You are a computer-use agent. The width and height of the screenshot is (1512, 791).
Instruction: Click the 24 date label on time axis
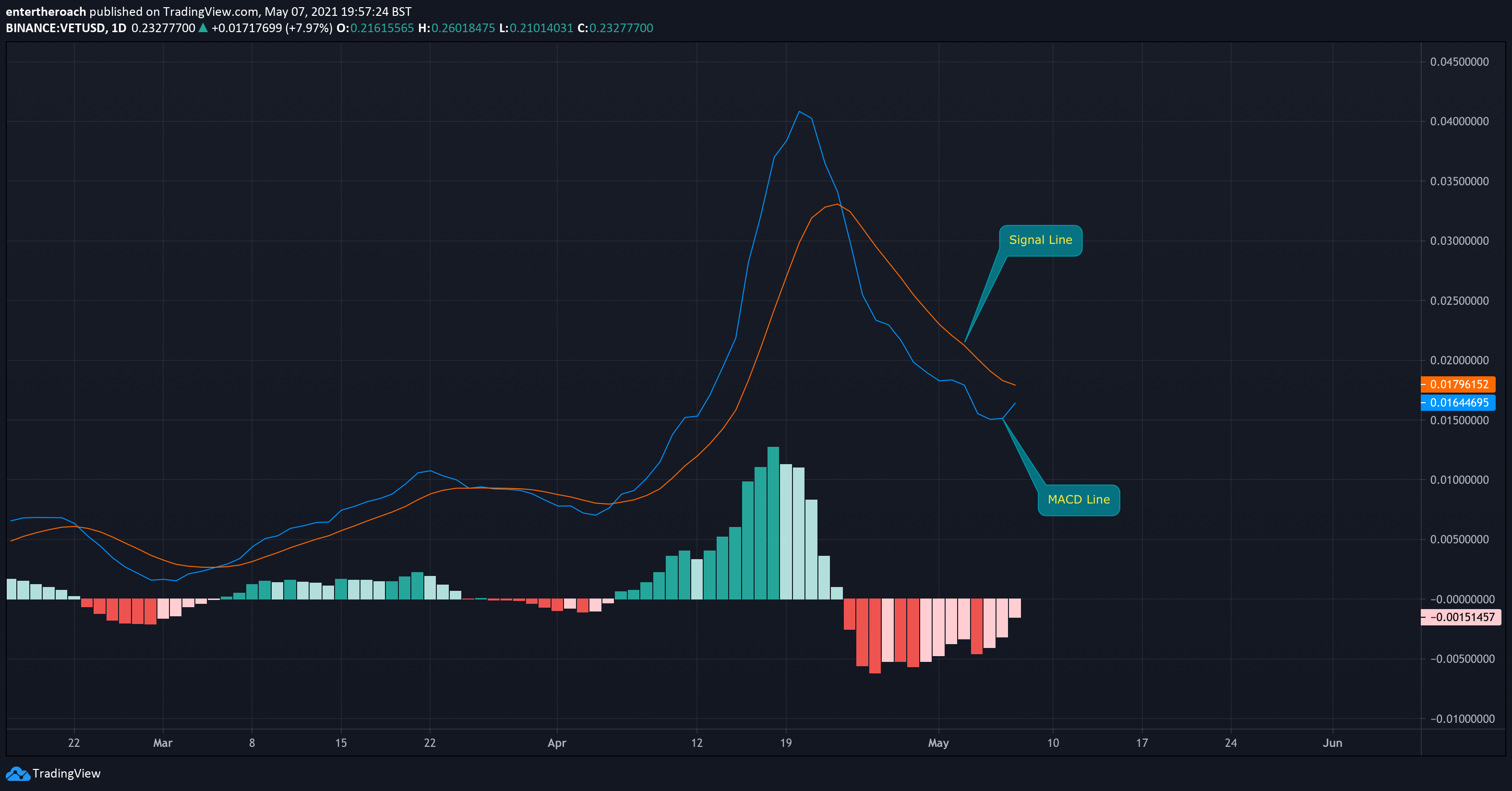click(1231, 743)
